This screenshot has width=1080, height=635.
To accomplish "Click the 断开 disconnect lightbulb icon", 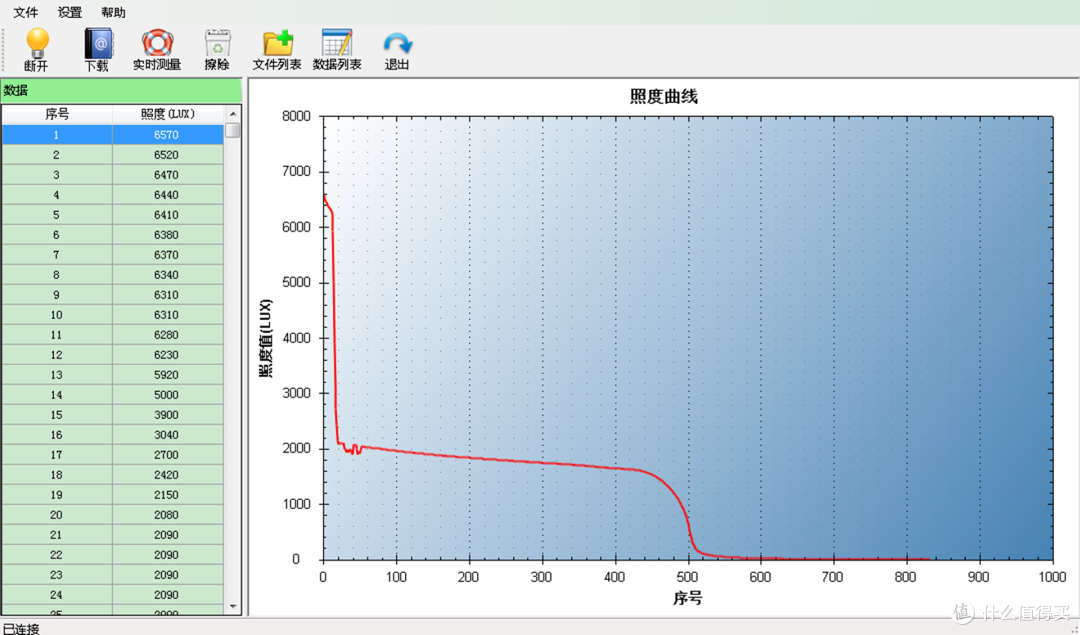I will pos(37,43).
